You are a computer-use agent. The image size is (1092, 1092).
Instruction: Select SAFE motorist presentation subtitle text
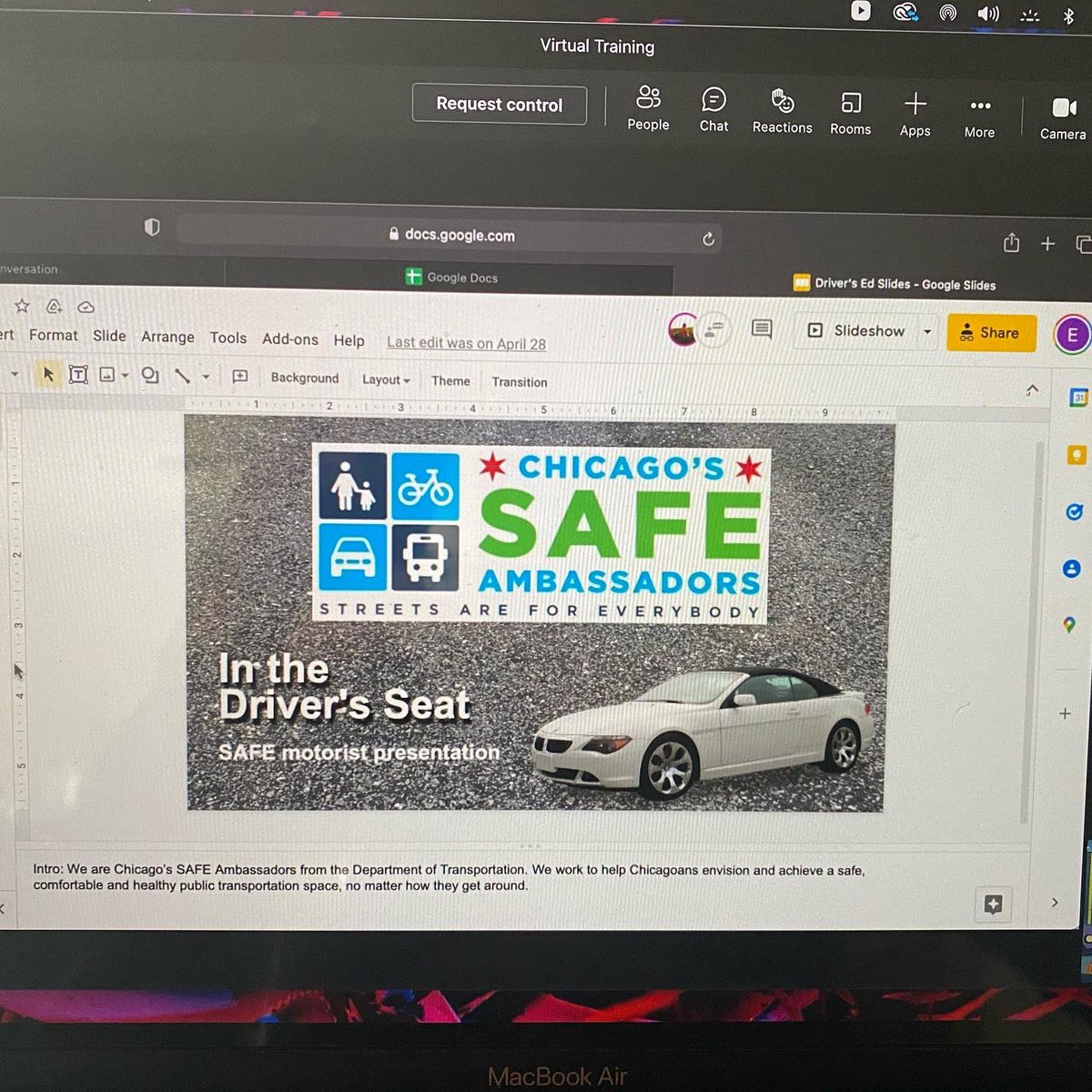(359, 753)
